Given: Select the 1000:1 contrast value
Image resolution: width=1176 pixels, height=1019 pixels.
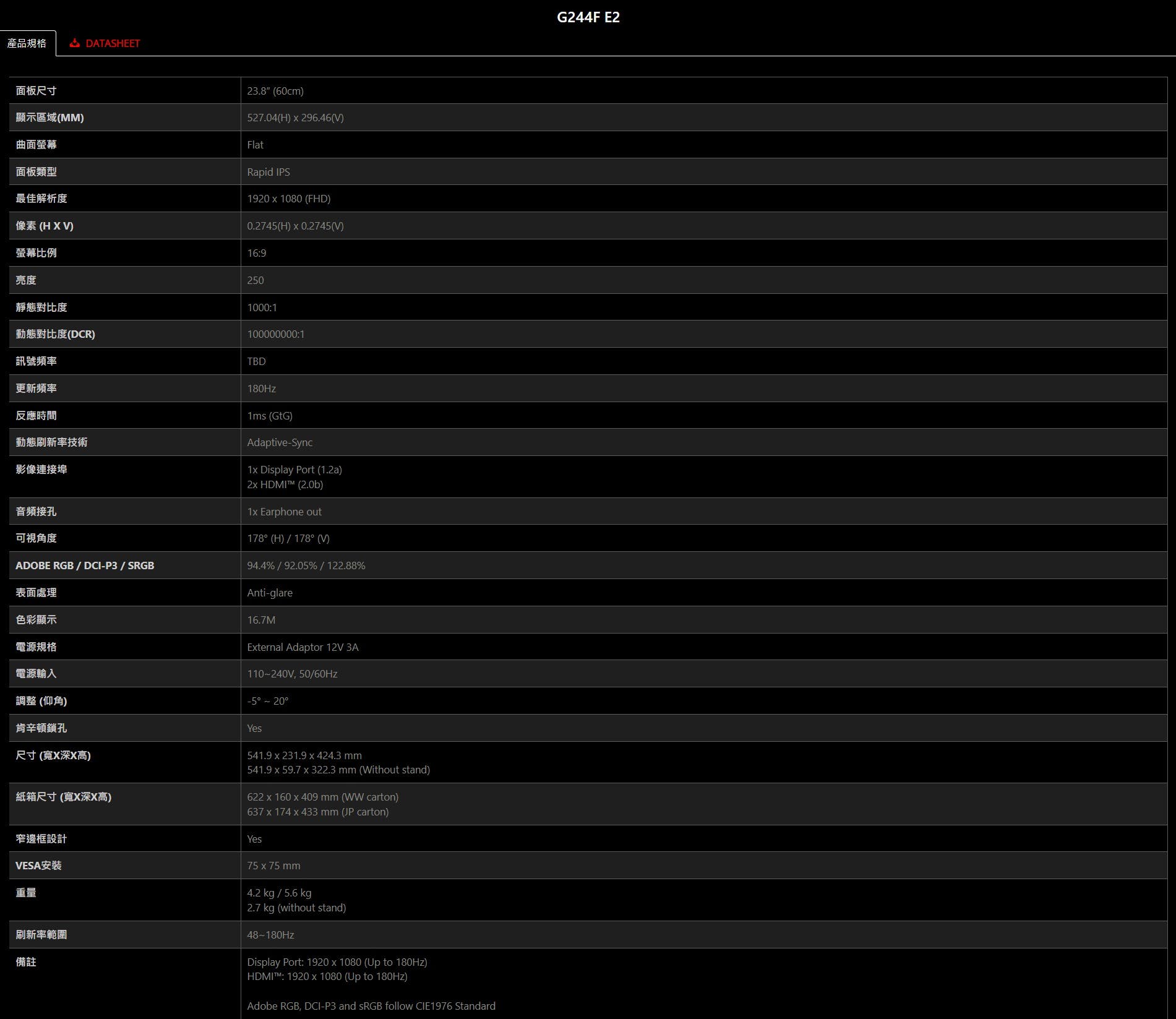Looking at the screenshot, I should [x=262, y=307].
